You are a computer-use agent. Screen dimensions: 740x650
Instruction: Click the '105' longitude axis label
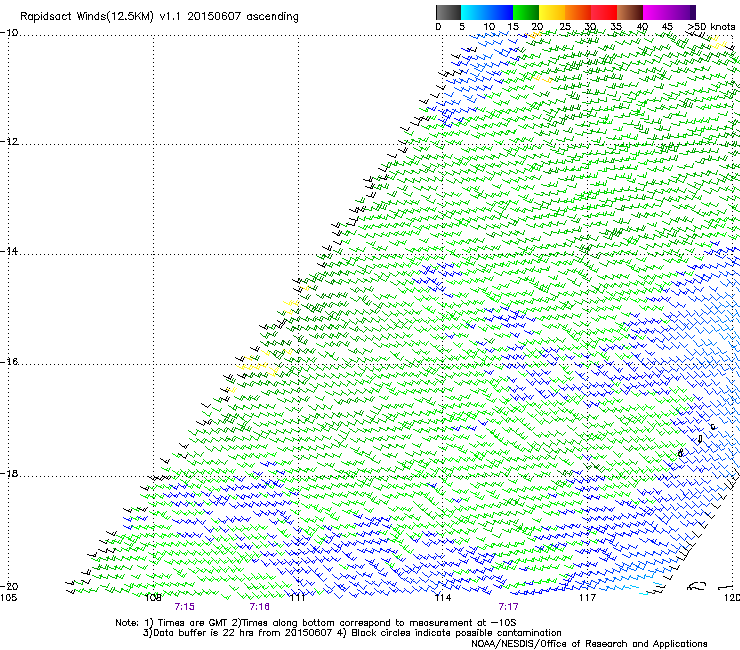8,598
